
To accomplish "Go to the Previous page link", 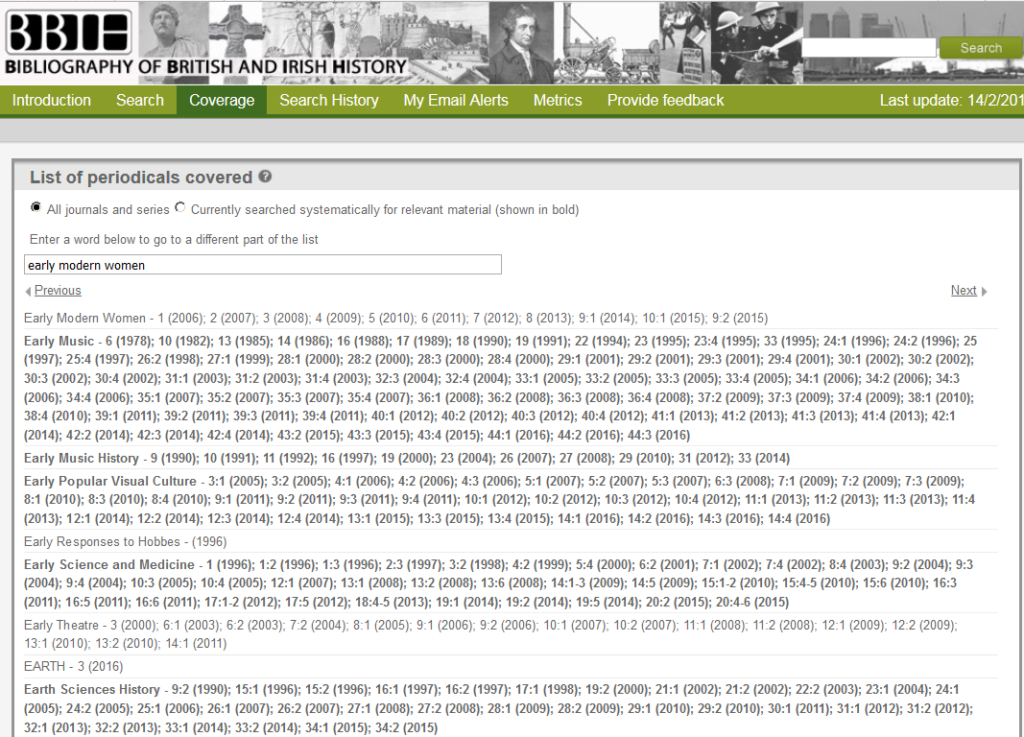I will pyautogui.click(x=58, y=291).
